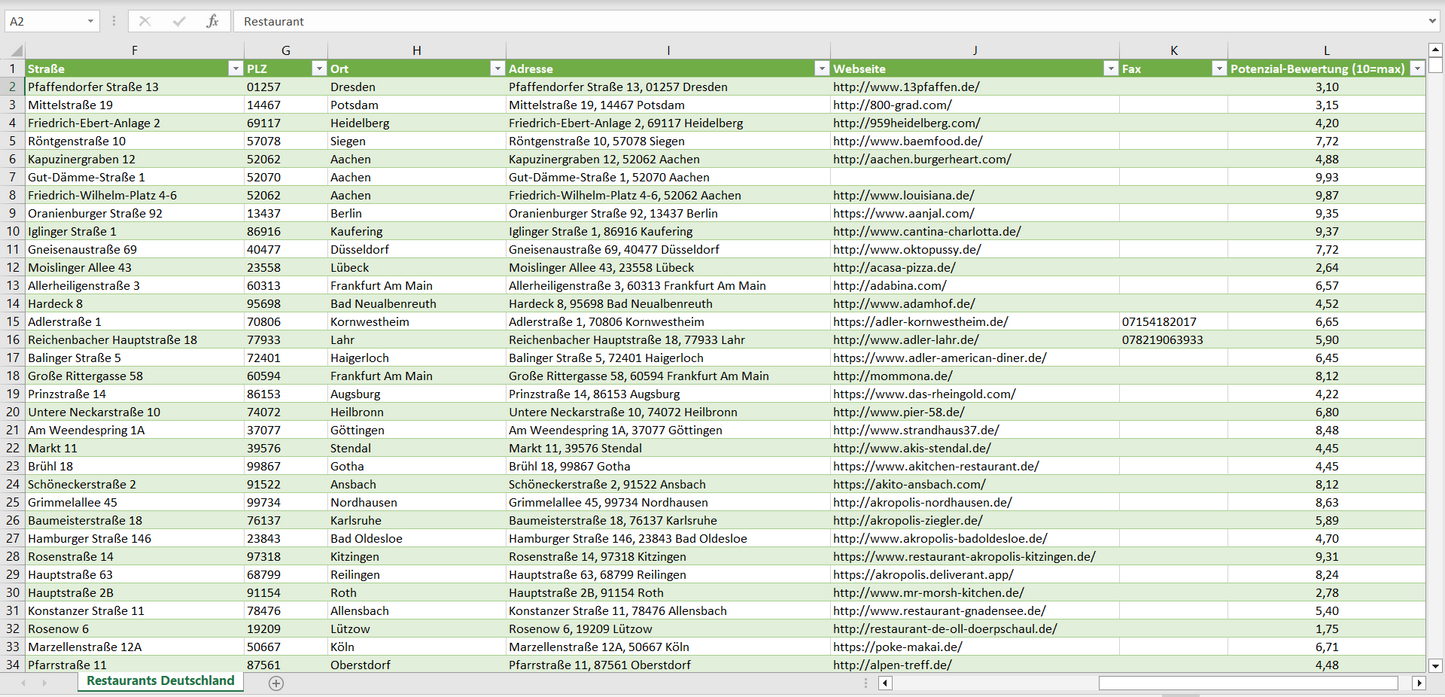Image resolution: width=1445 pixels, height=697 pixels.
Task: Click the horizontal scrollbar right arrow
Action: (x=1418, y=683)
